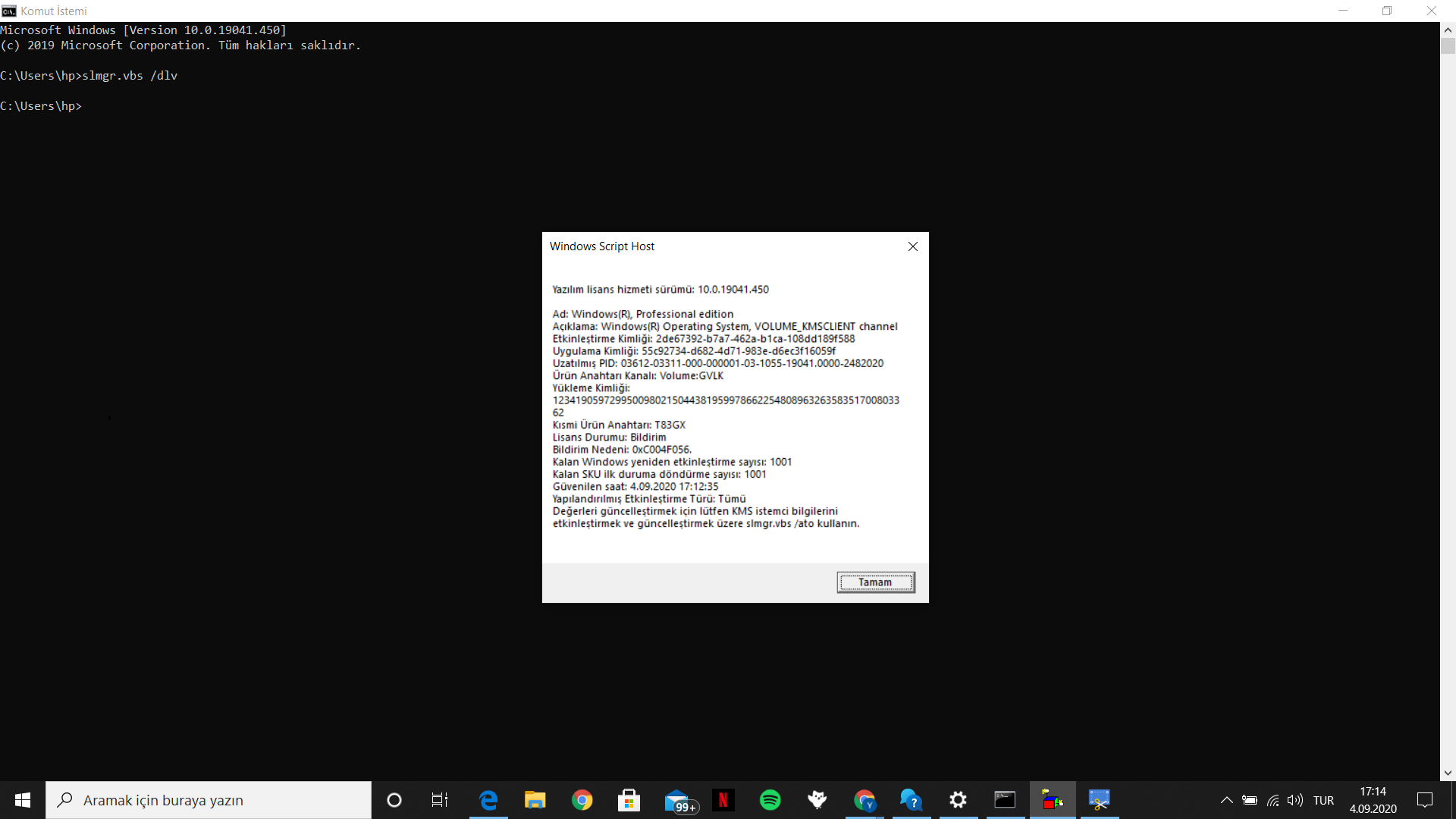Click the 'Bildirim Nedeni: 0xC004F056.' line

[622, 450]
